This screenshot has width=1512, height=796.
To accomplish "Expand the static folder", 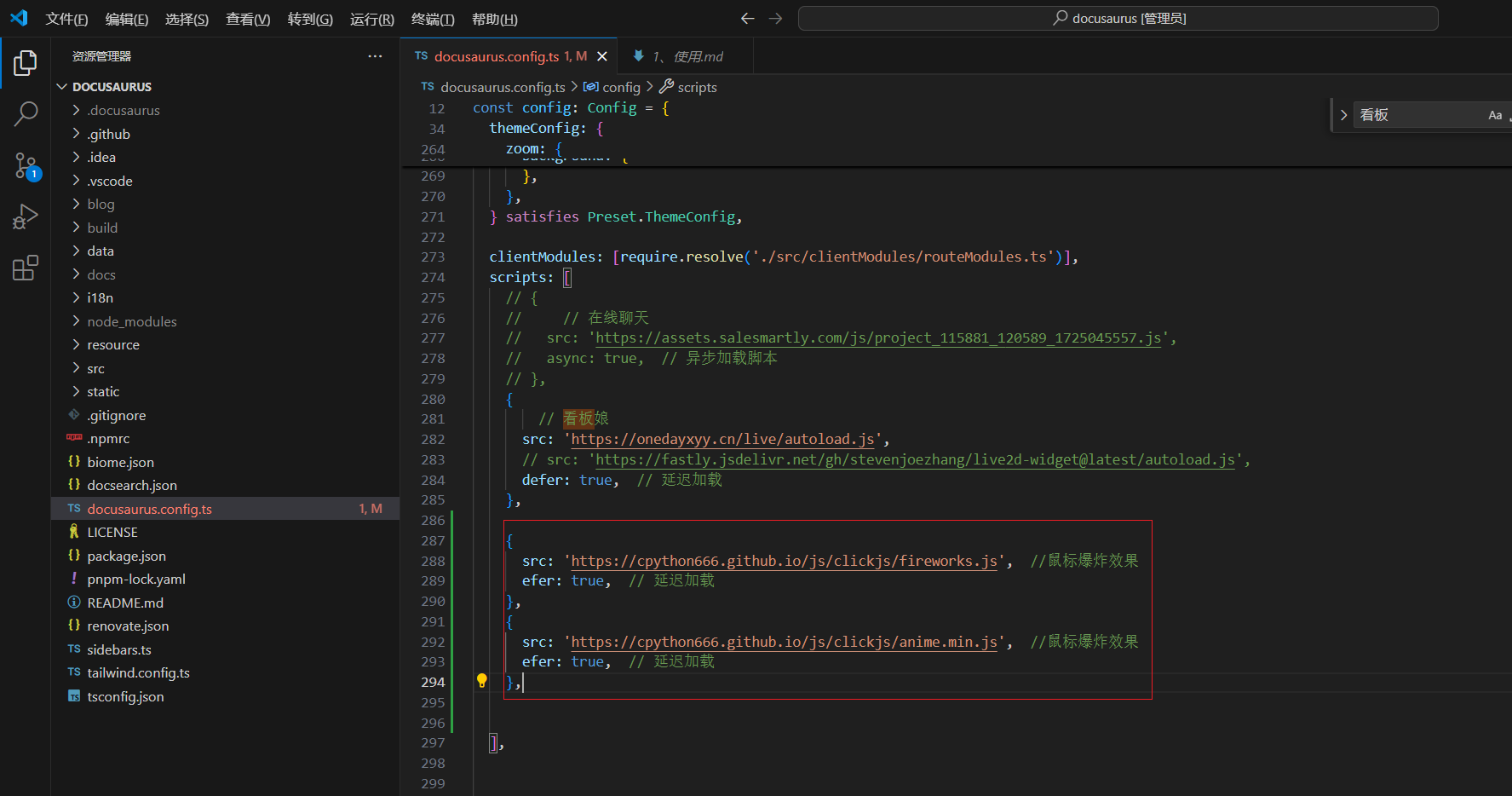I will 103,391.
